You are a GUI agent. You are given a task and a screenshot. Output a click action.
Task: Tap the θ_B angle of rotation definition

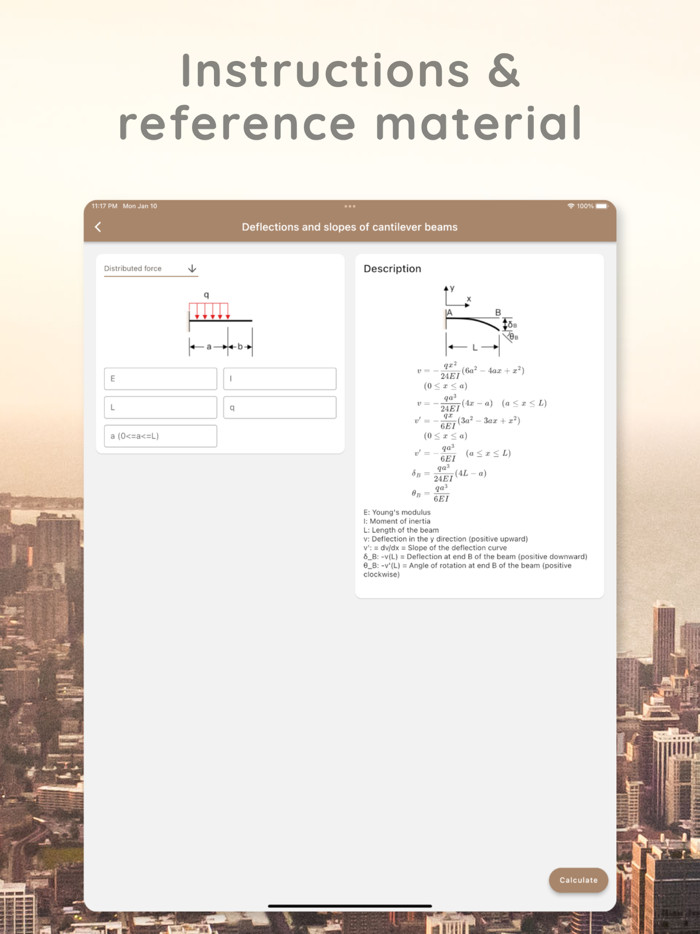pos(468,570)
